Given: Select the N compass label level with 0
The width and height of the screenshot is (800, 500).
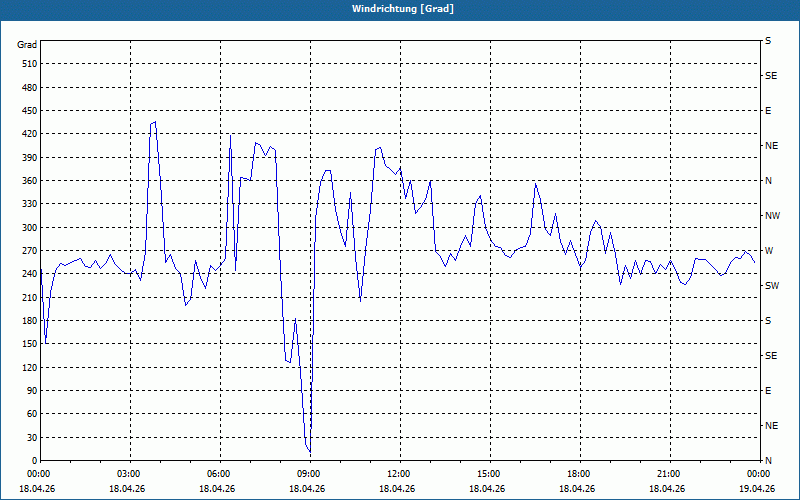Looking at the screenshot, I should pyautogui.click(x=768, y=461).
